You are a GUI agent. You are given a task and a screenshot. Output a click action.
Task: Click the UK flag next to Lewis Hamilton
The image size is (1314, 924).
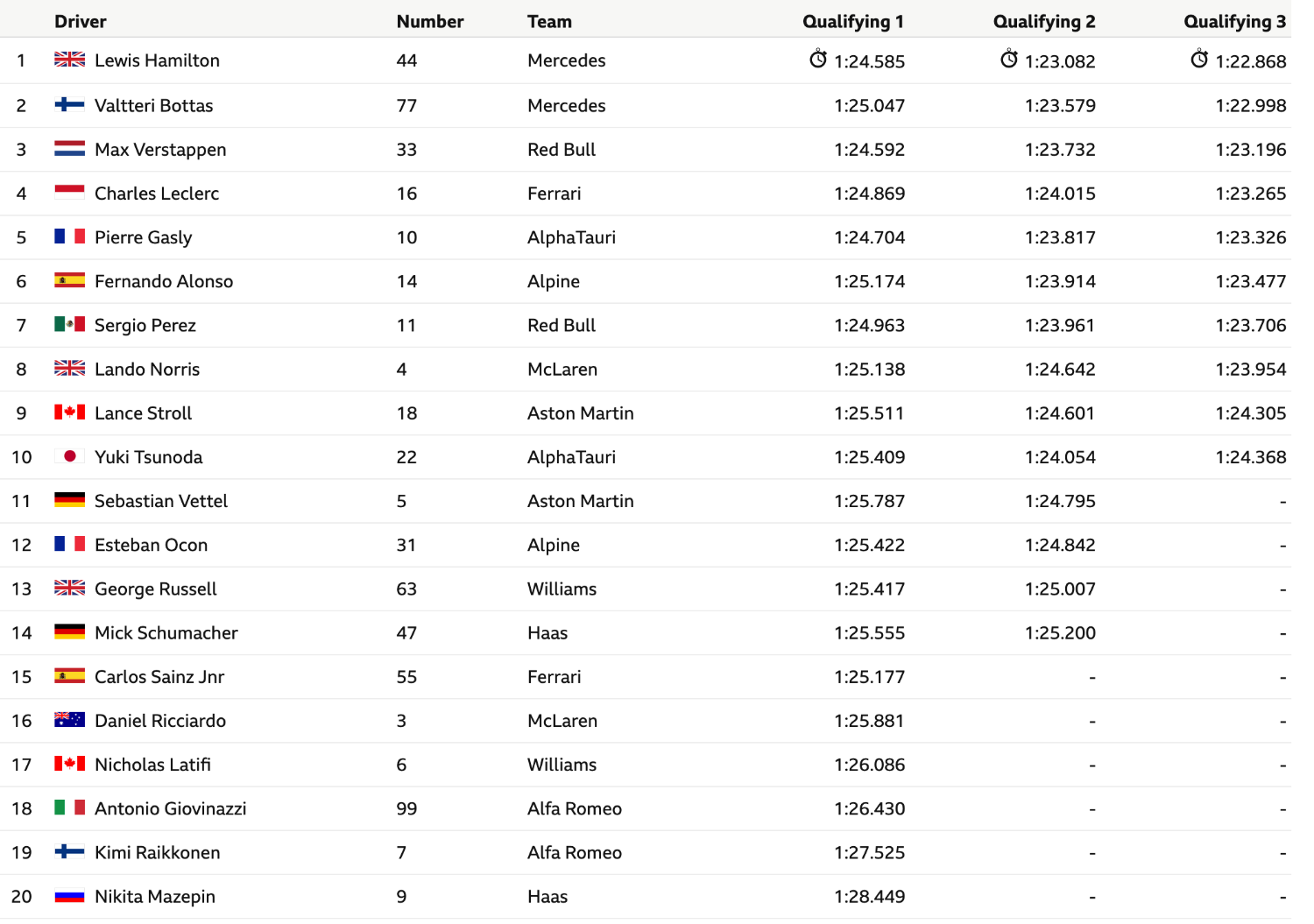coord(70,60)
